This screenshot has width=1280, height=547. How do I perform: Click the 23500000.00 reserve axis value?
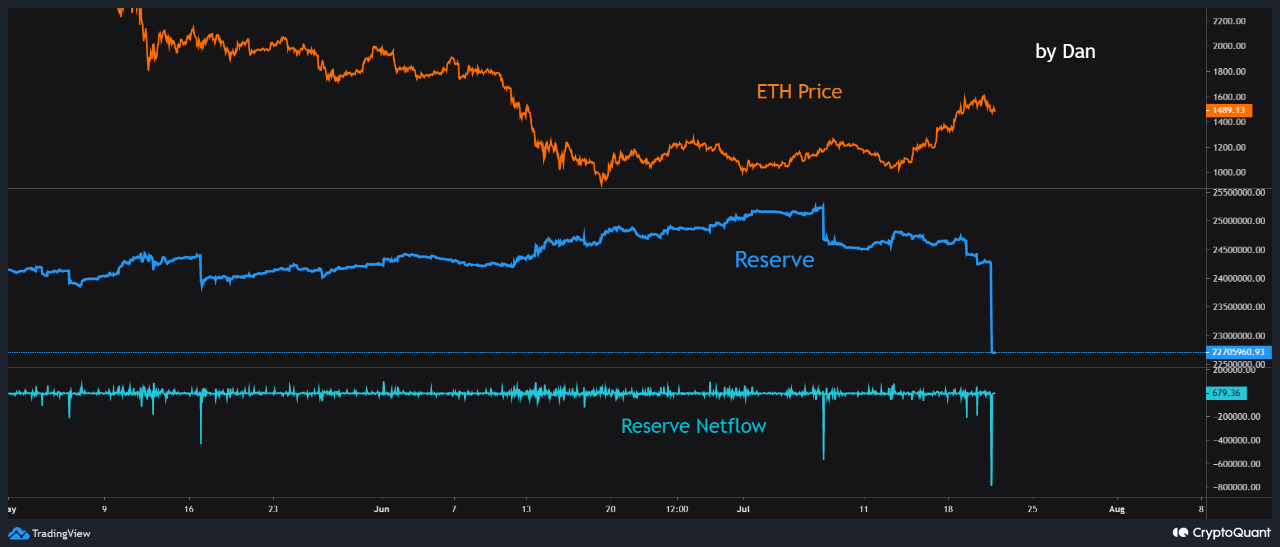tap(1240, 307)
